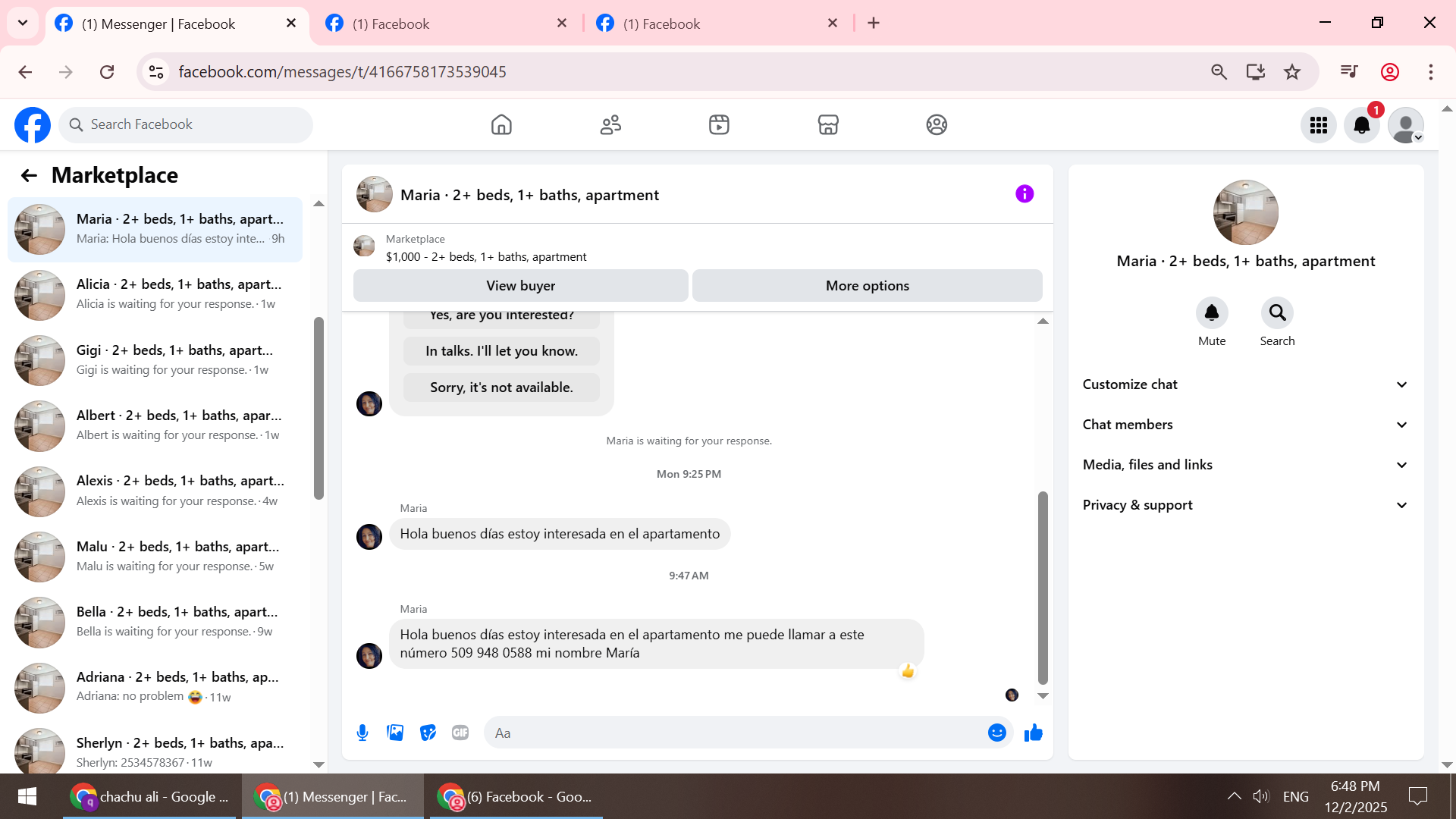Click the voice clip microphone icon

pos(362,733)
